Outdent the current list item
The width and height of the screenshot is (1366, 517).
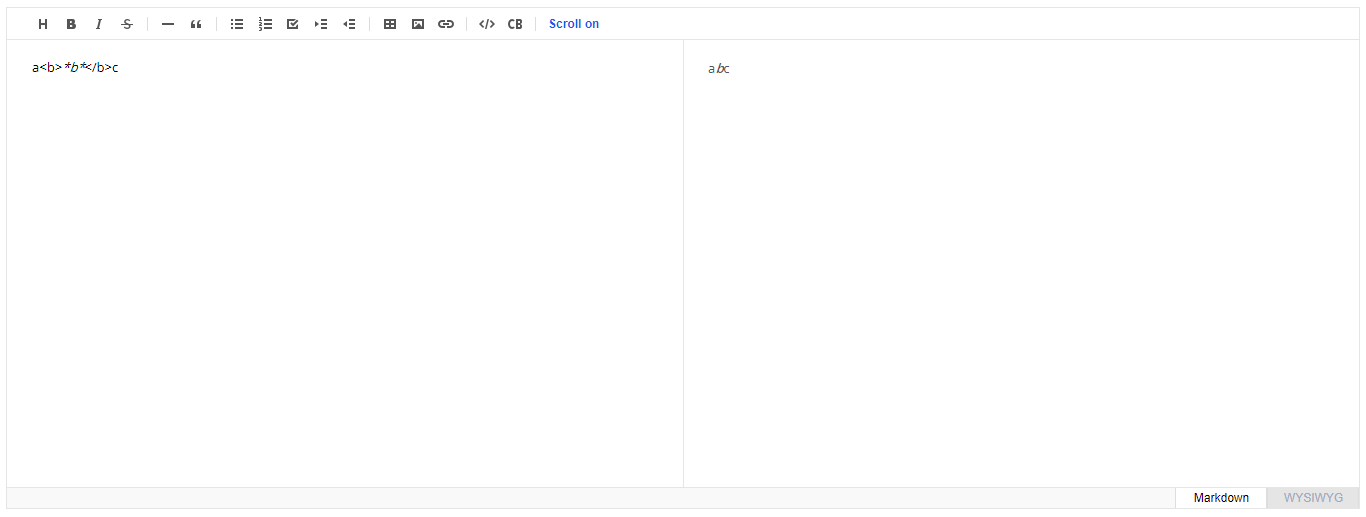coord(349,24)
